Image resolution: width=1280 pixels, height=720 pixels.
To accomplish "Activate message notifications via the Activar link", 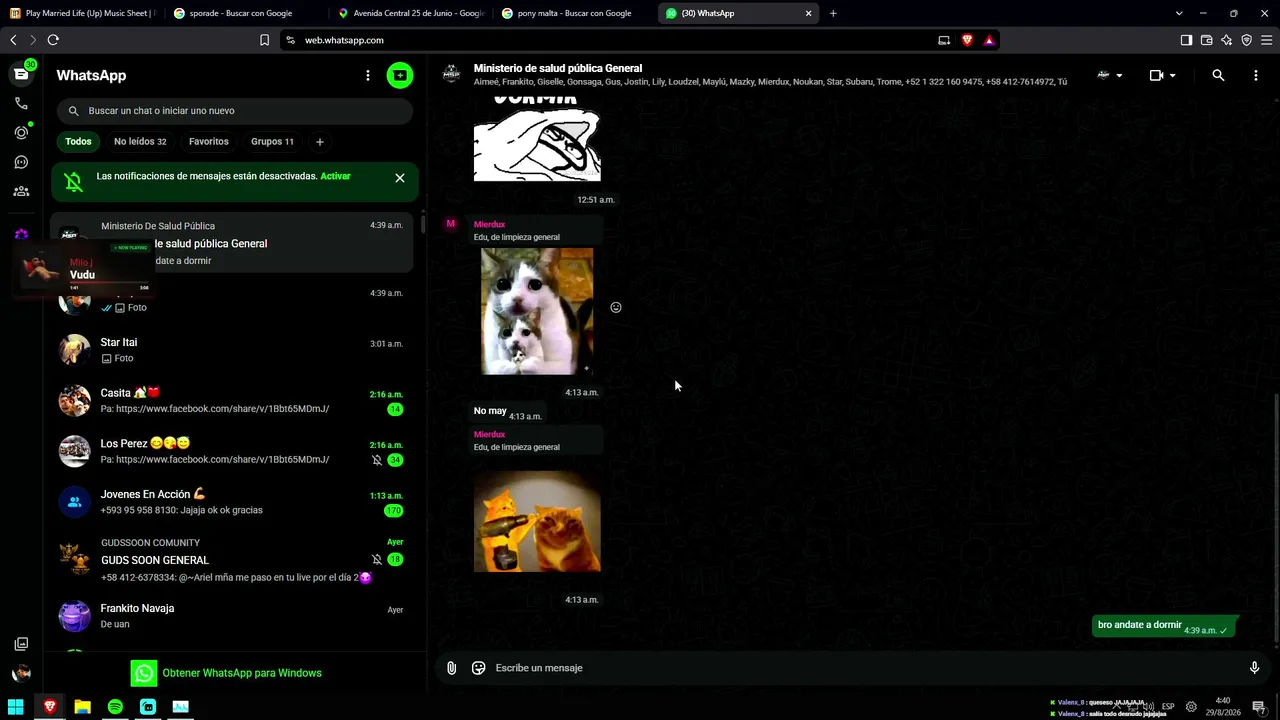I will (x=335, y=176).
